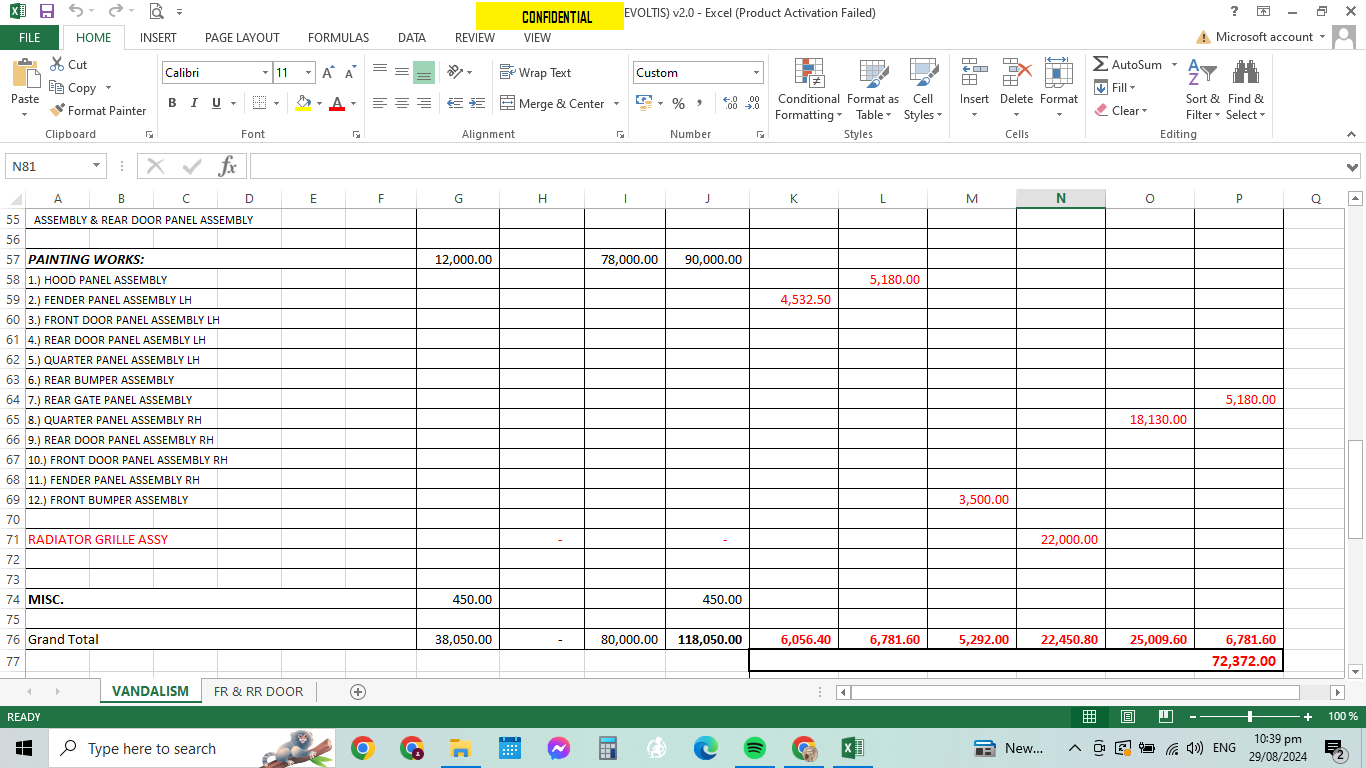Expand Merge & Center options arrow
The width and height of the screenshot is (1366, 768).
pos(616,104)
